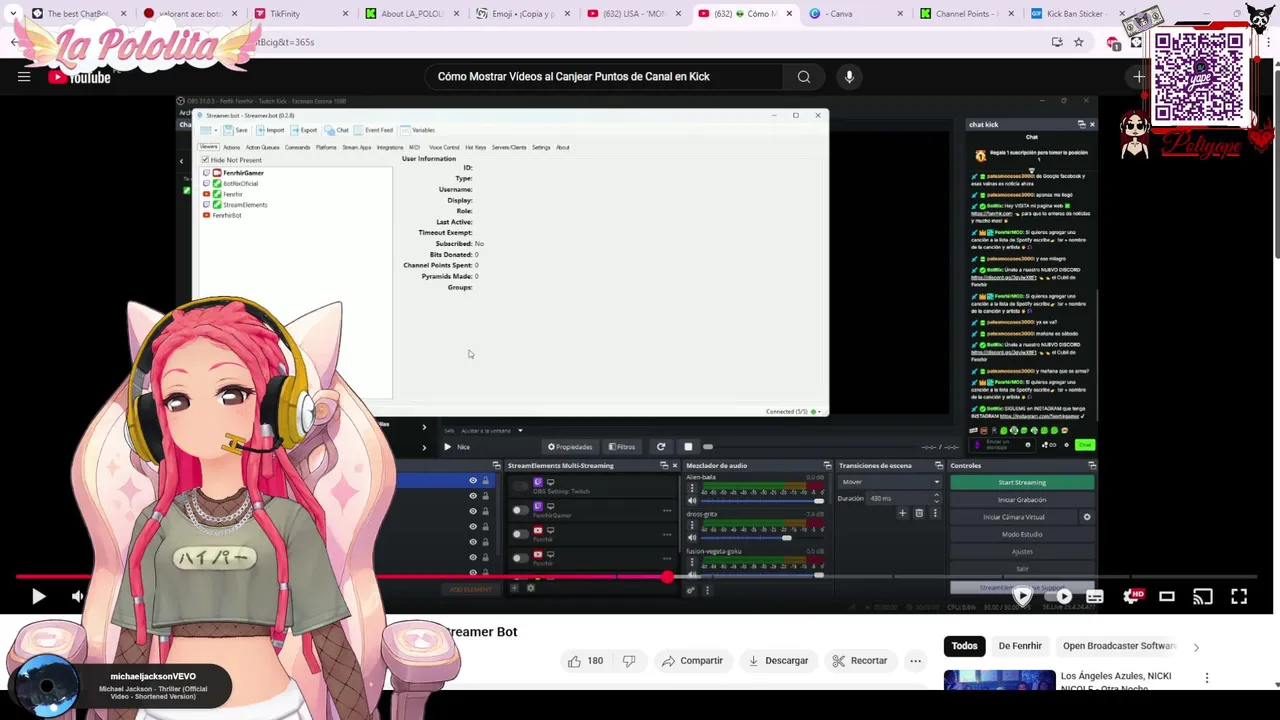Open YouTube hamburger guide menu
Image resolution: width=1280 pixels, height=720 pixels.
[x=24, y=77]
